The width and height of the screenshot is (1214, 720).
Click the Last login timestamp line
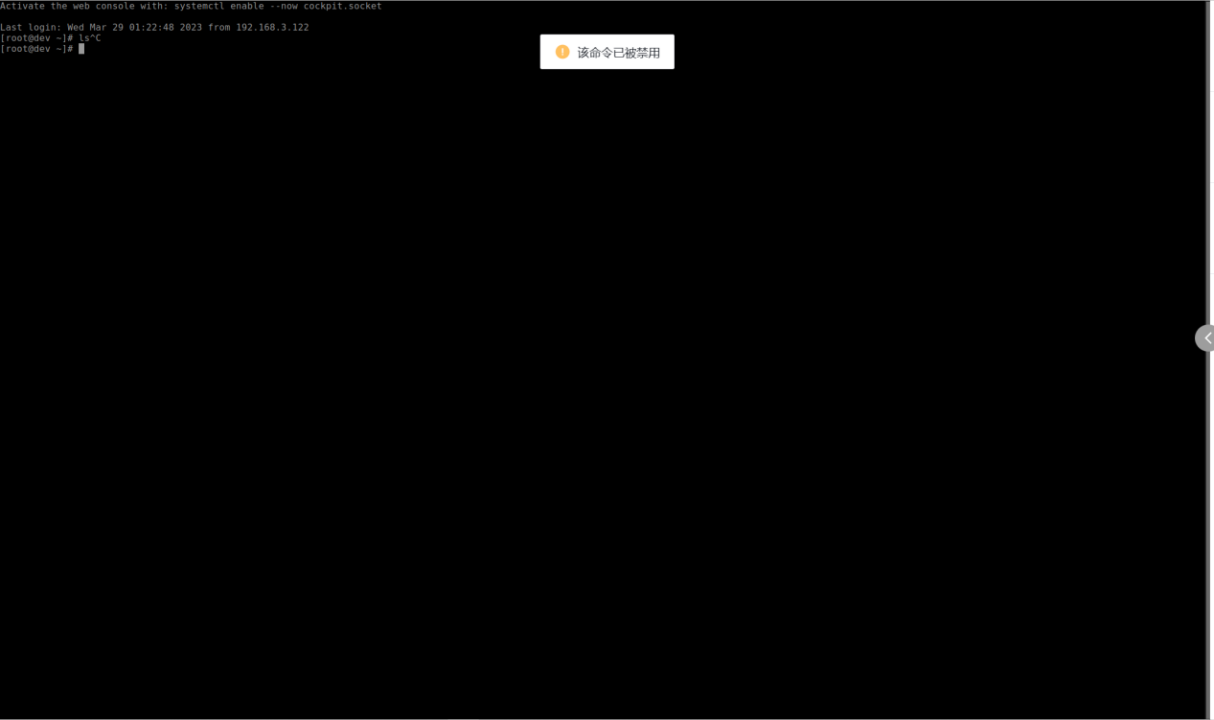155,27
